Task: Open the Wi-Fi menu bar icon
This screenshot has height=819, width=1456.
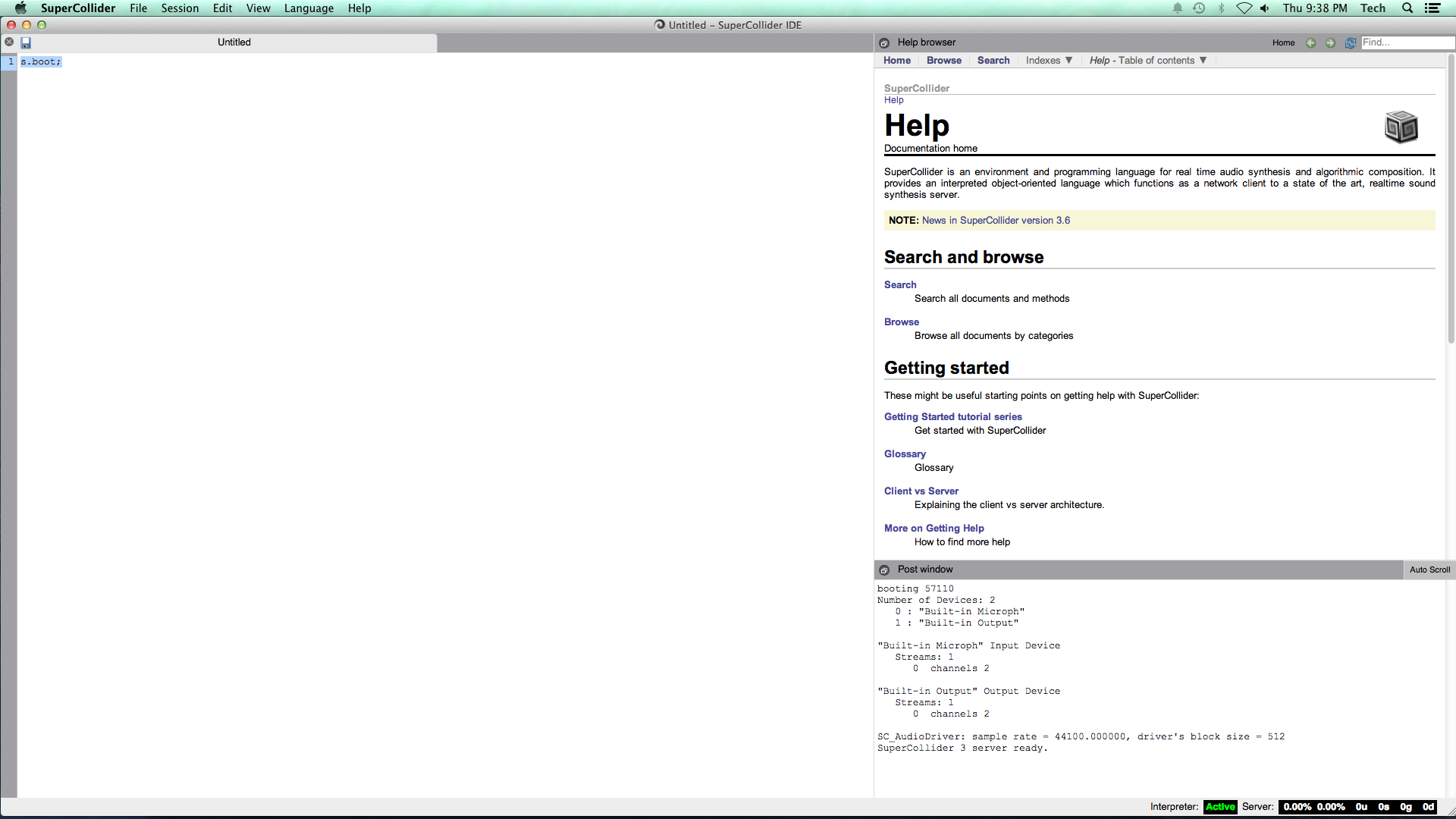Action: [x=1244, y=8]
